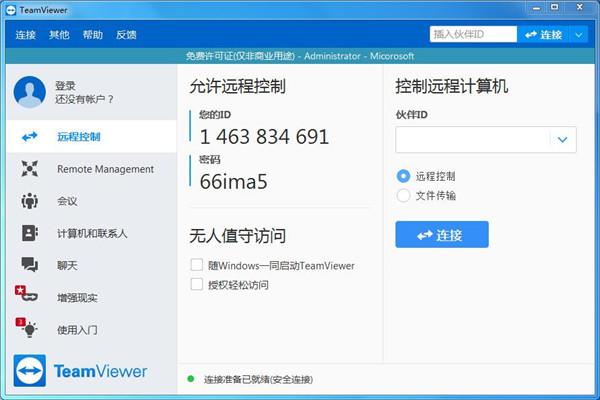600x400 pixels.
Task: Enable 随Windows一同启动TeamViewer checkbox
Action: coord(197,265)
